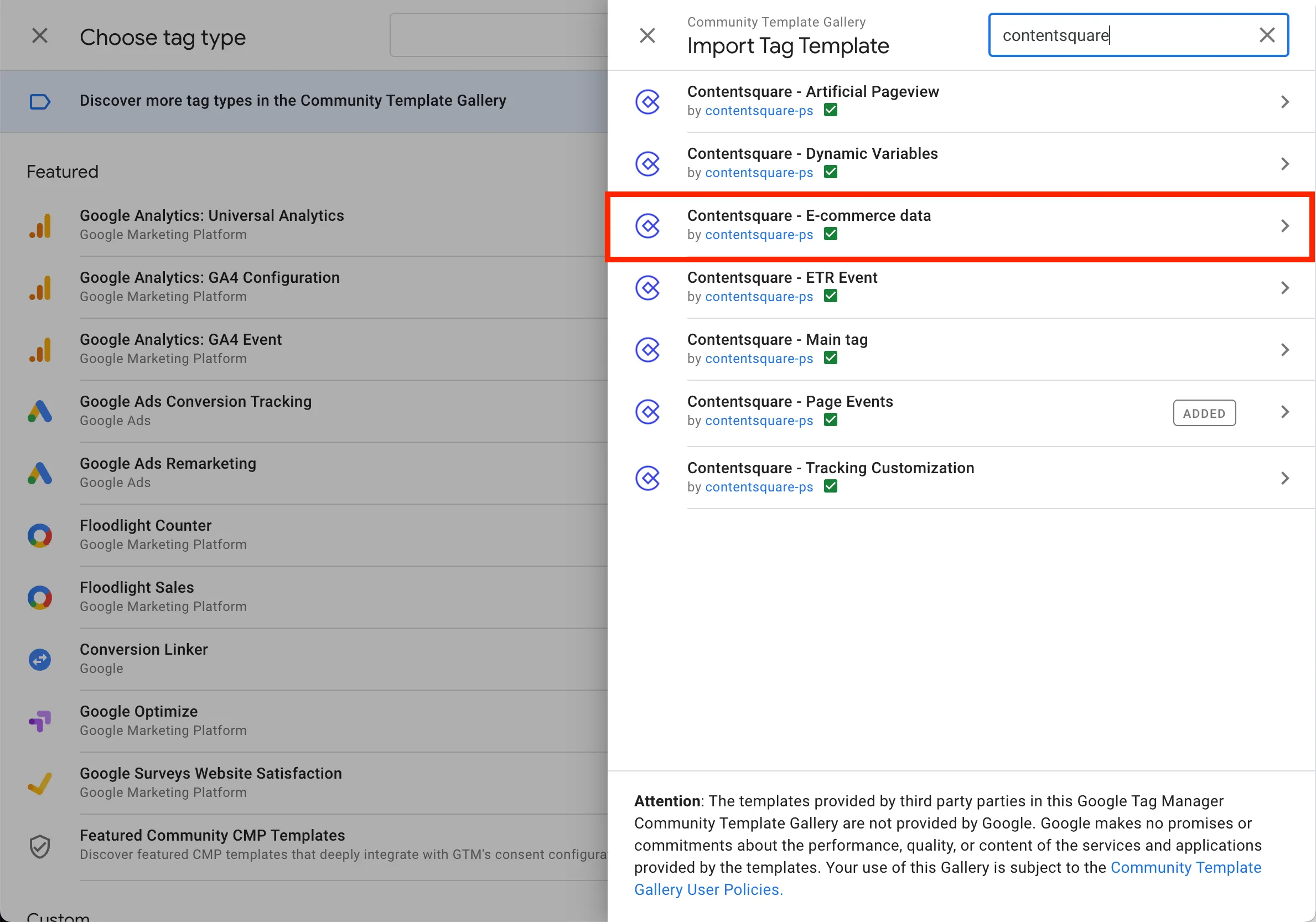Click the Floodlight Counter icon

[x=40, y=535]
